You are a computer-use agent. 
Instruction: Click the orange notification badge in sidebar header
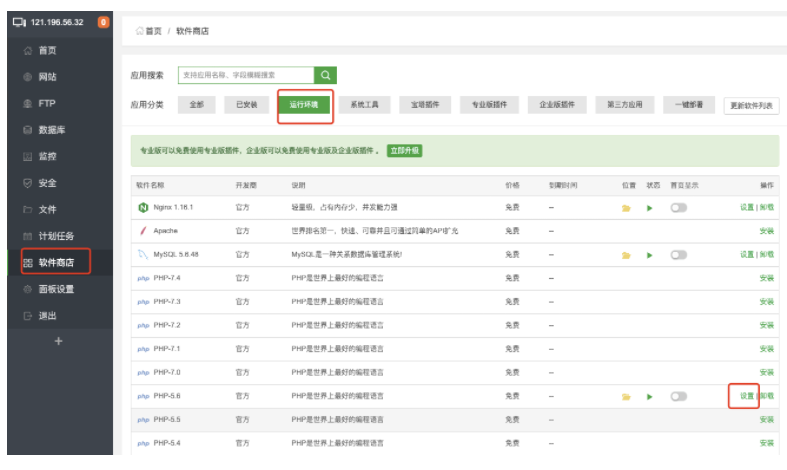point(103,22)
